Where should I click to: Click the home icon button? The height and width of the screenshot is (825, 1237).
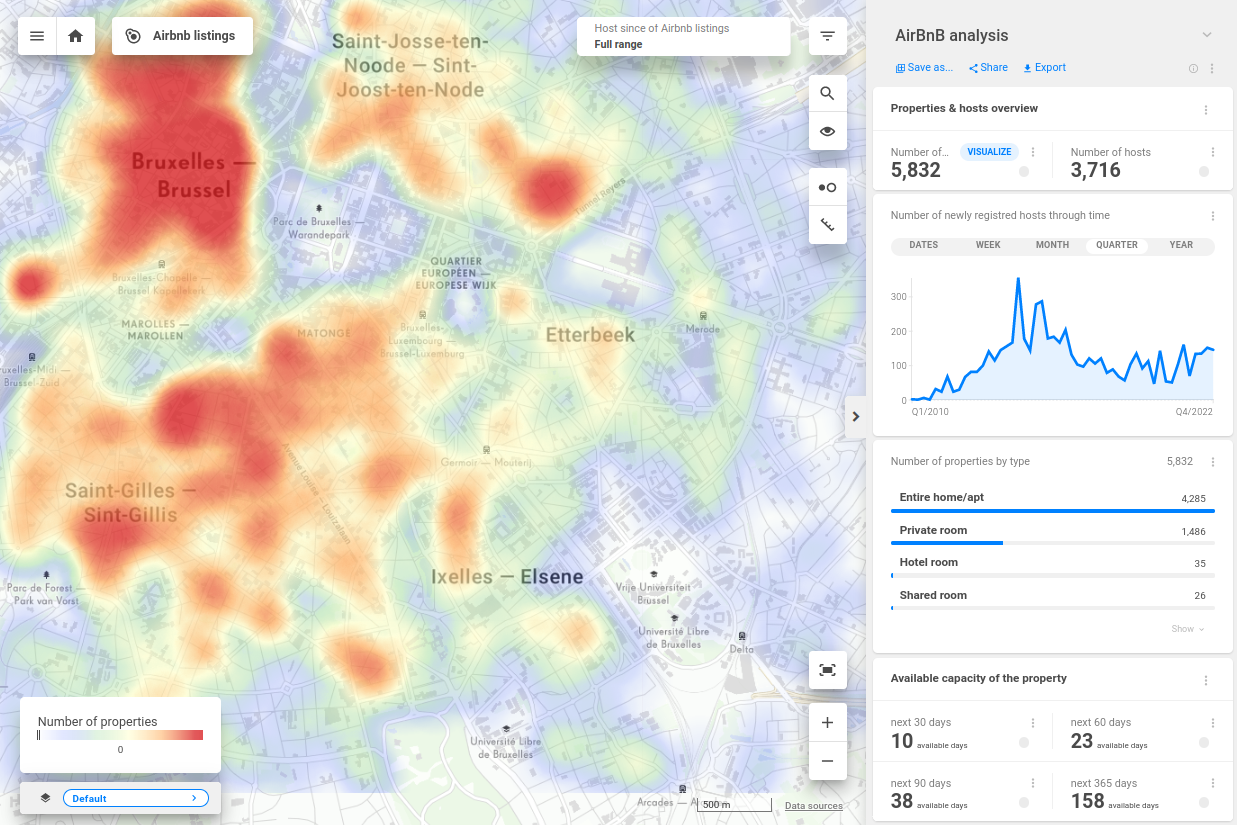click(x=75, y=36)
